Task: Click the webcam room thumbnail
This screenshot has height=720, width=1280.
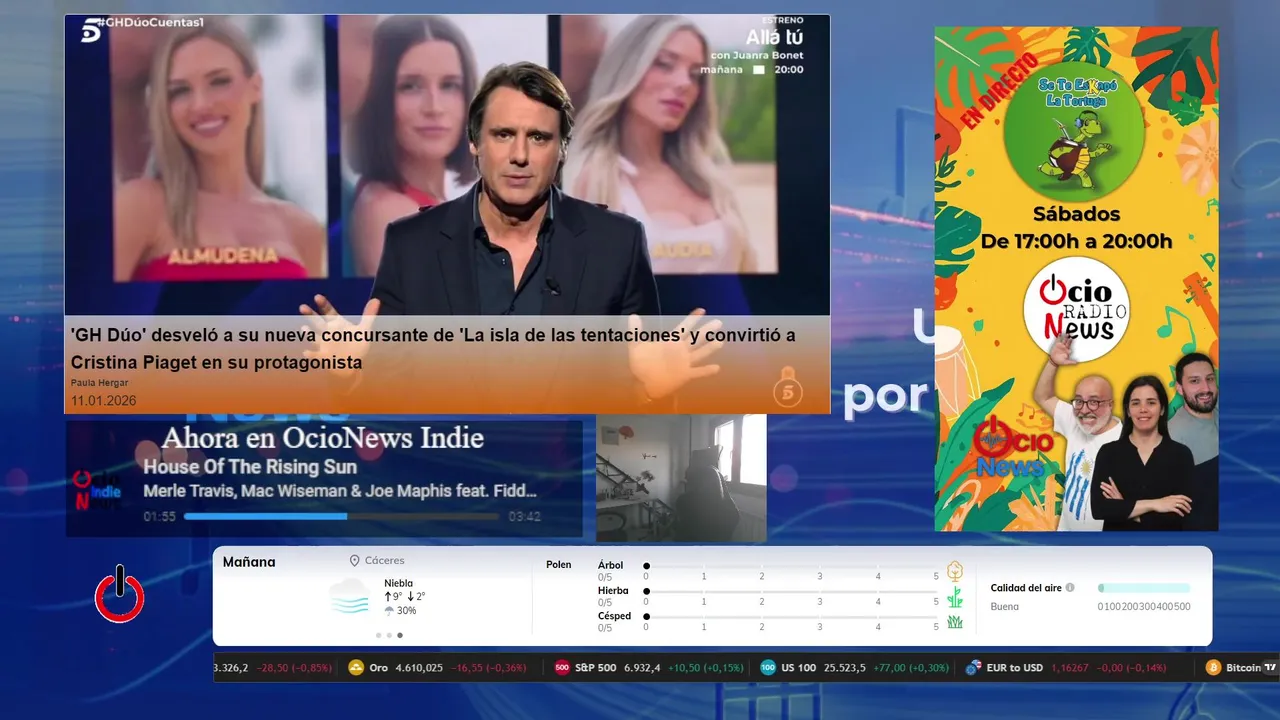Action: [x=681, y=478]
